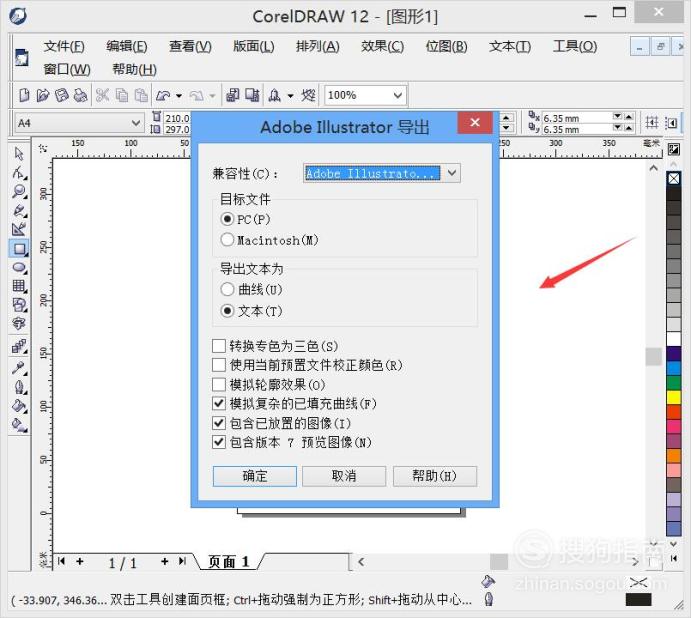Select the Interactive blend tool
This screenshot has width=691, height=618.
(x=19, y=347)
